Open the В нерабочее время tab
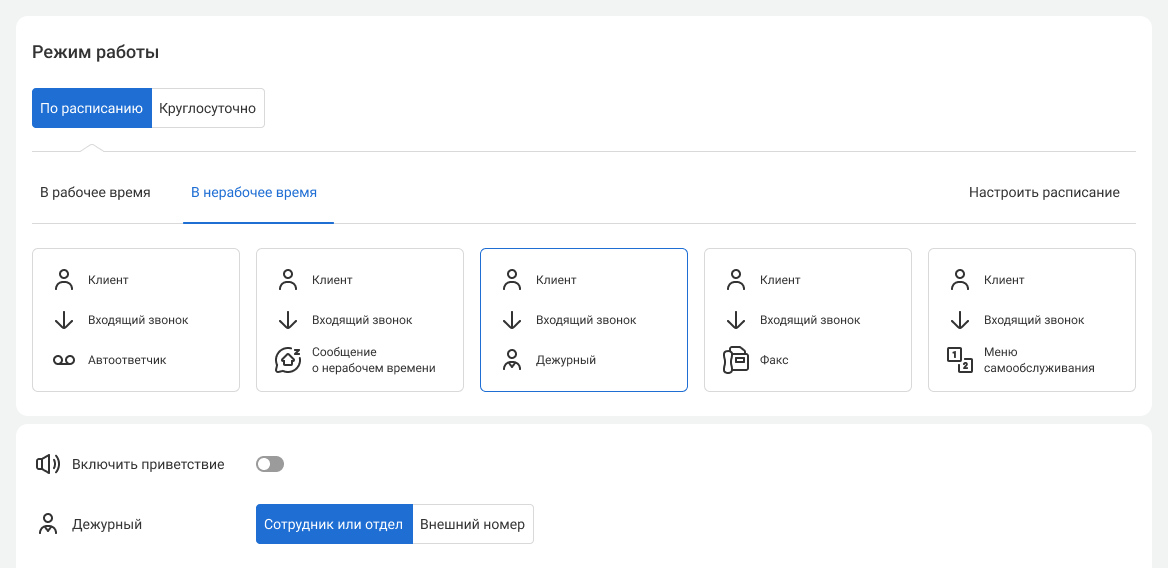 [x=254, y=192]
